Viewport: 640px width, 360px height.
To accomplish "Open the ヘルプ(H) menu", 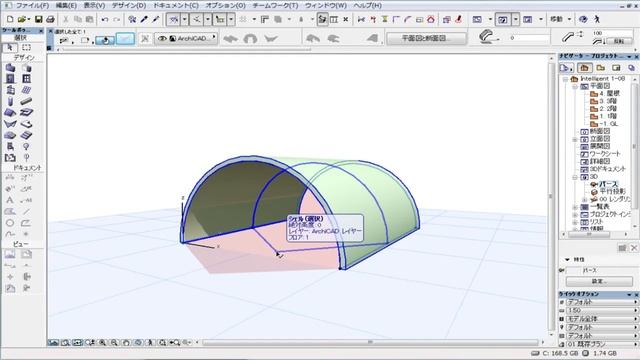I will coord(367,6).
